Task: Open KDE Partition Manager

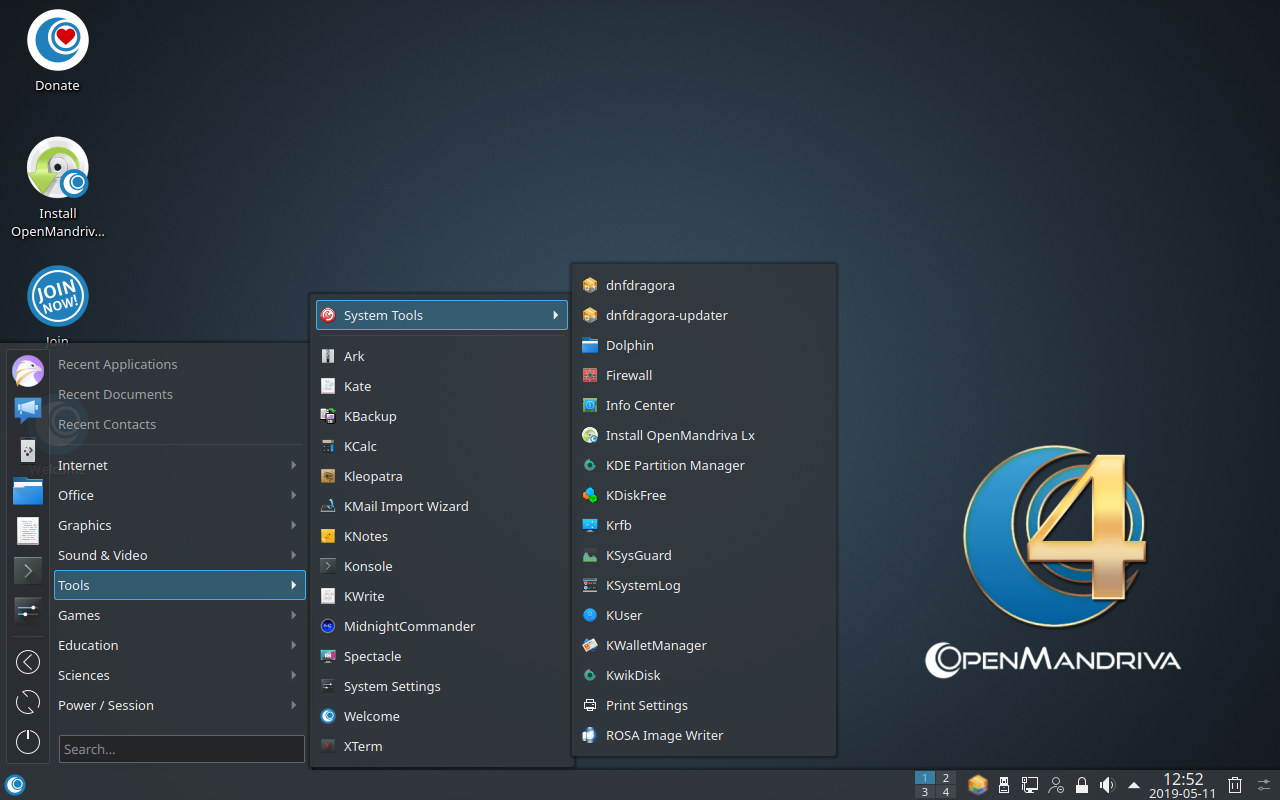Action: (703, 465)
